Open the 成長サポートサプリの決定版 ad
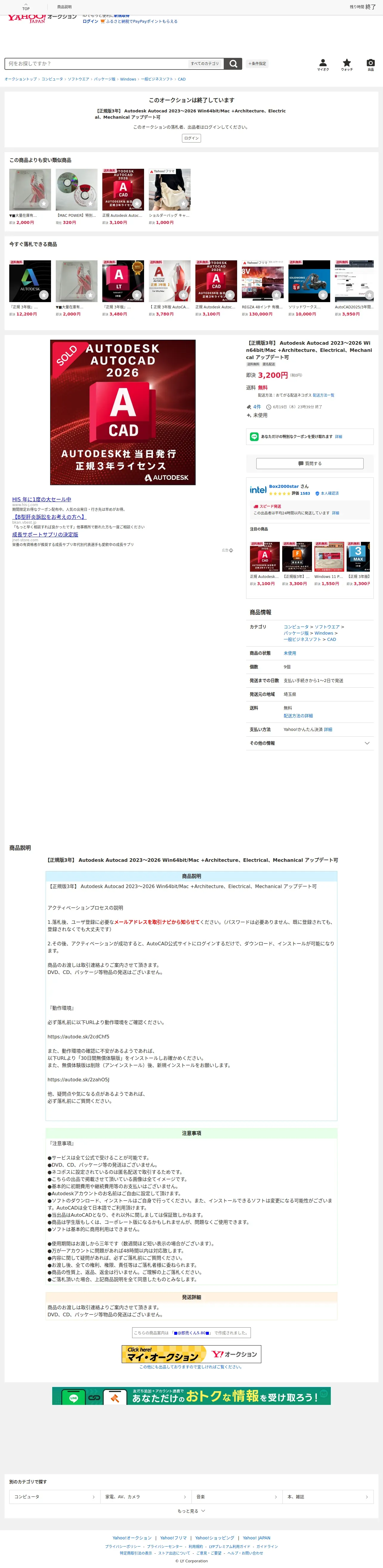Viewport: 383px width, 1568px height. 45,534
